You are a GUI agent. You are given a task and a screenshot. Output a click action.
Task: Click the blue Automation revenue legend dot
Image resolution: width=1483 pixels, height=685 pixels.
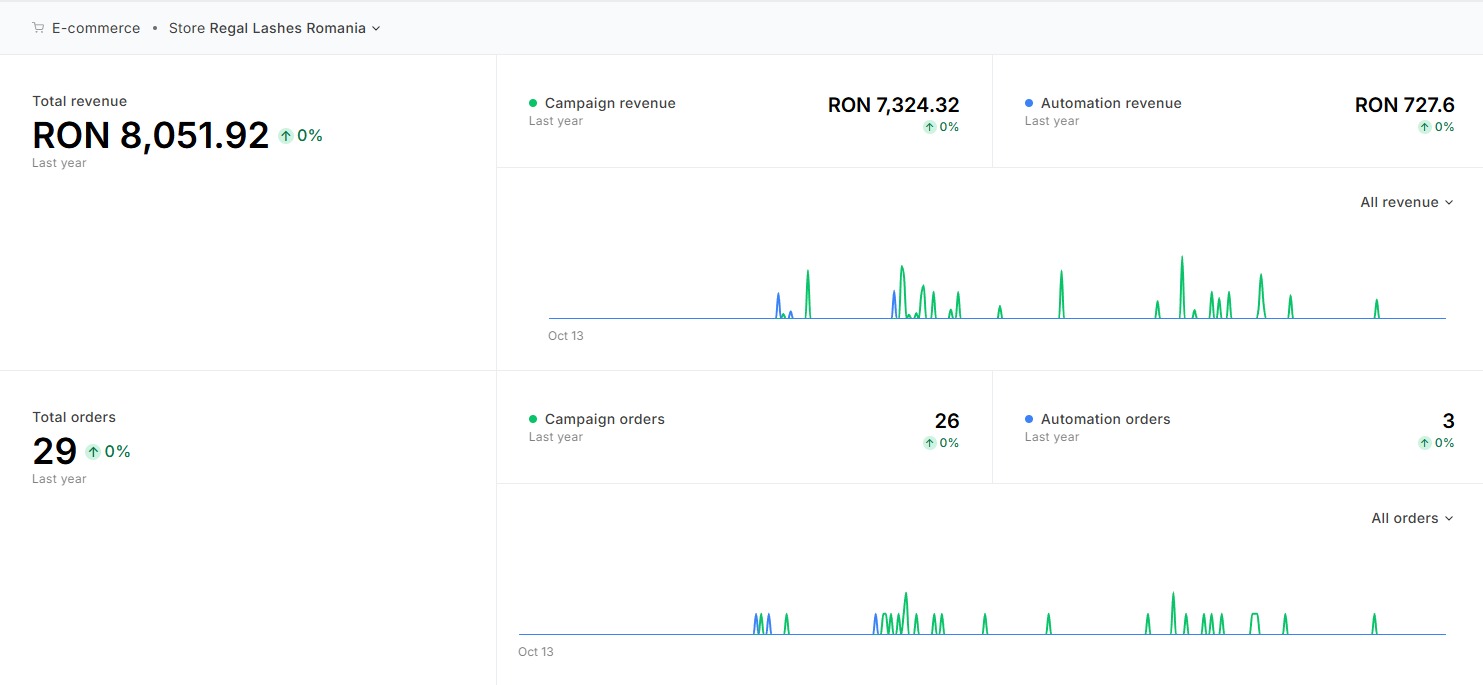pyautogui.click(x=1029, y=103)
